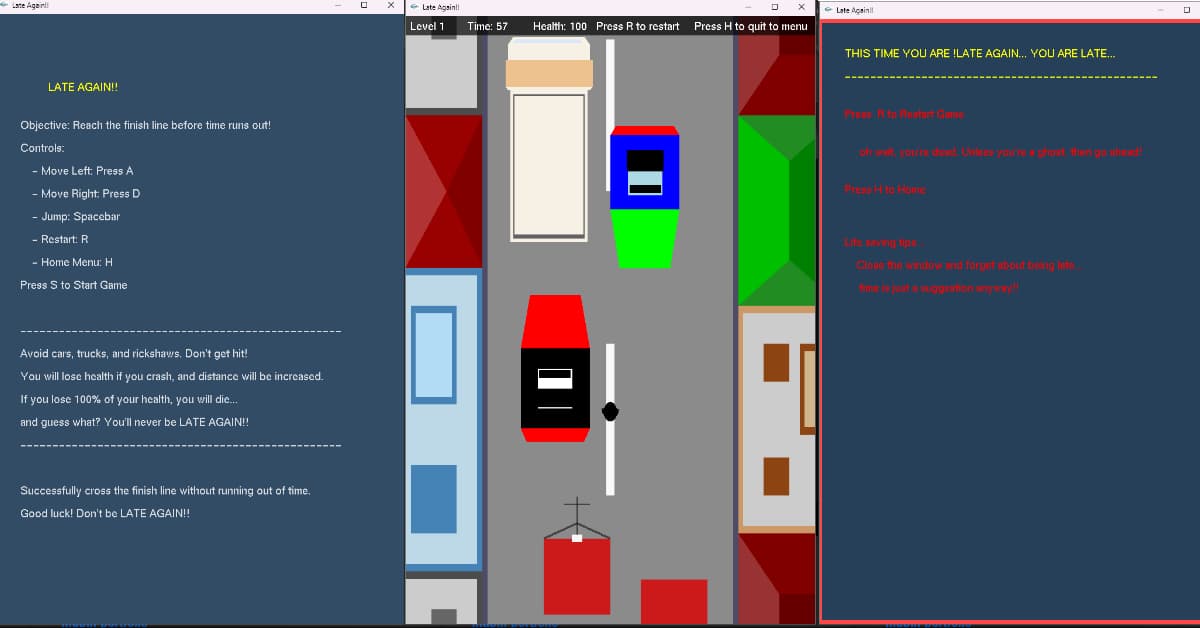Click the 'You will lose health if you crash' line
The width and height of the screenshot is (1200, 628).
coord(172,377)
